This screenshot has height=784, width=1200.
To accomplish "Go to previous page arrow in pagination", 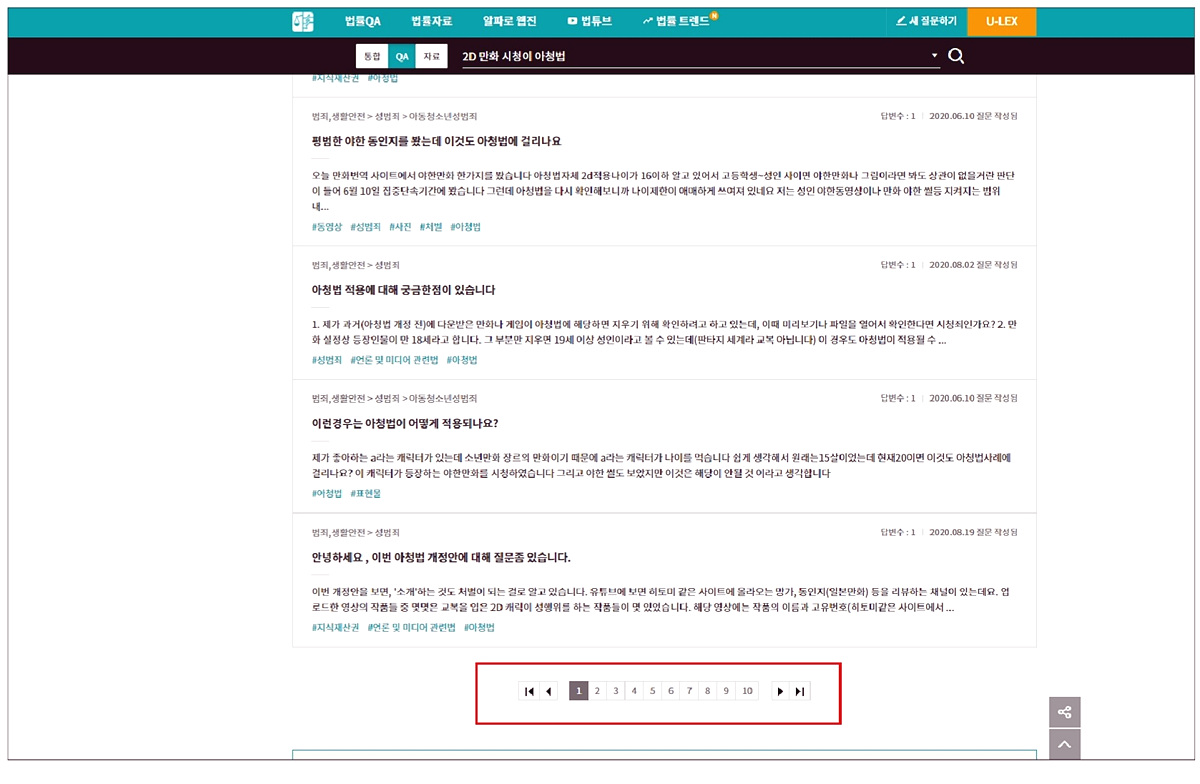I will [548, 691].
